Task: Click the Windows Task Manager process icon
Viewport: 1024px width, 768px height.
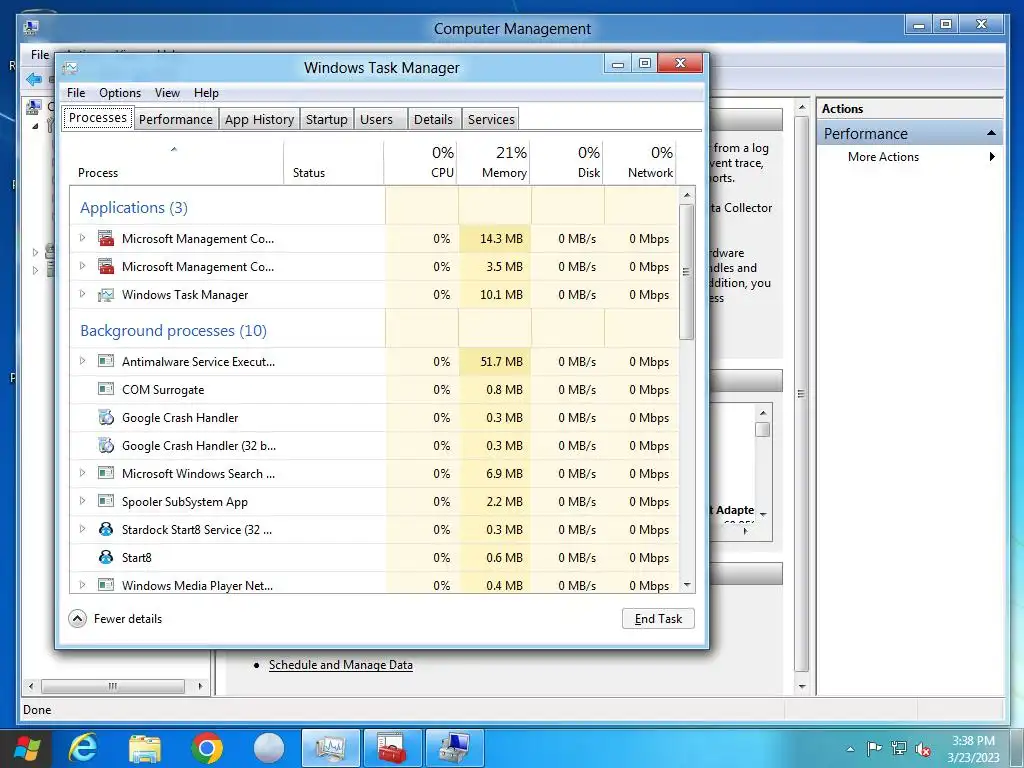Action: [106, 295]
